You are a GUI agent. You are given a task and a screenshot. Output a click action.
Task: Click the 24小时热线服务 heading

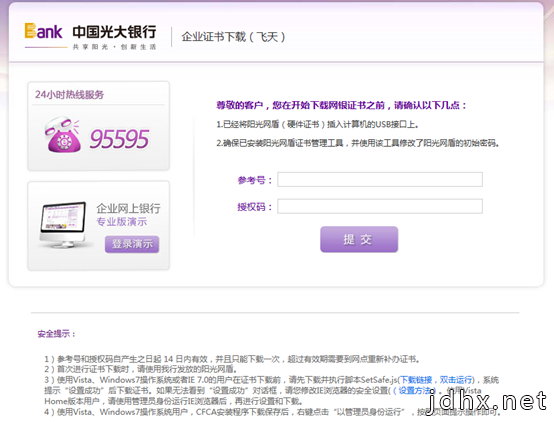[x=69, y=94]
